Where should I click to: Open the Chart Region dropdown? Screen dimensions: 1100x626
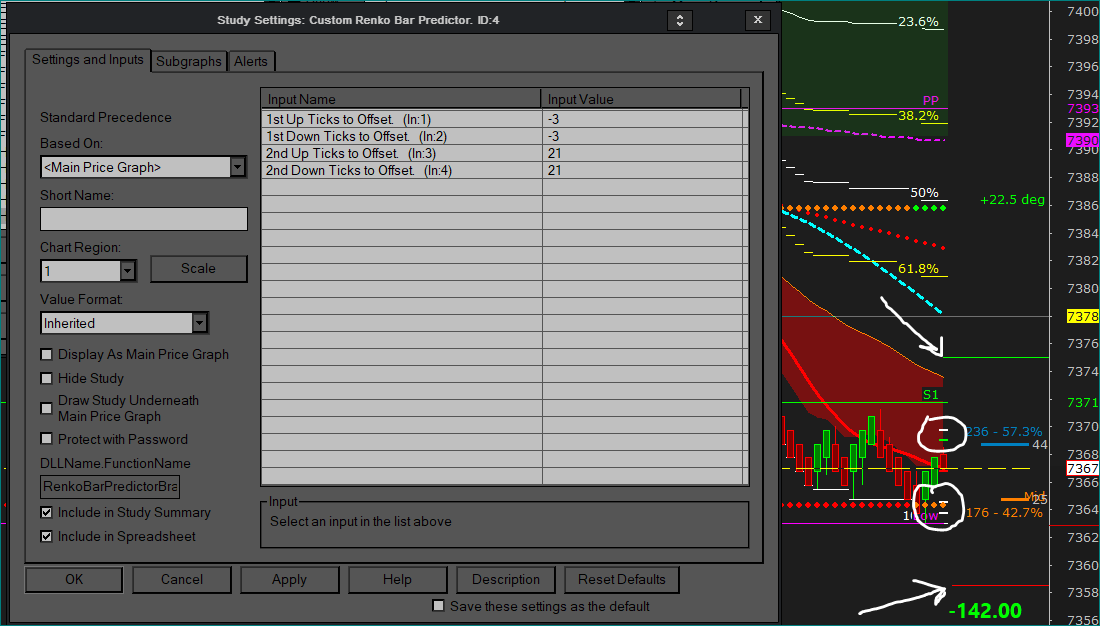(127, 271)
